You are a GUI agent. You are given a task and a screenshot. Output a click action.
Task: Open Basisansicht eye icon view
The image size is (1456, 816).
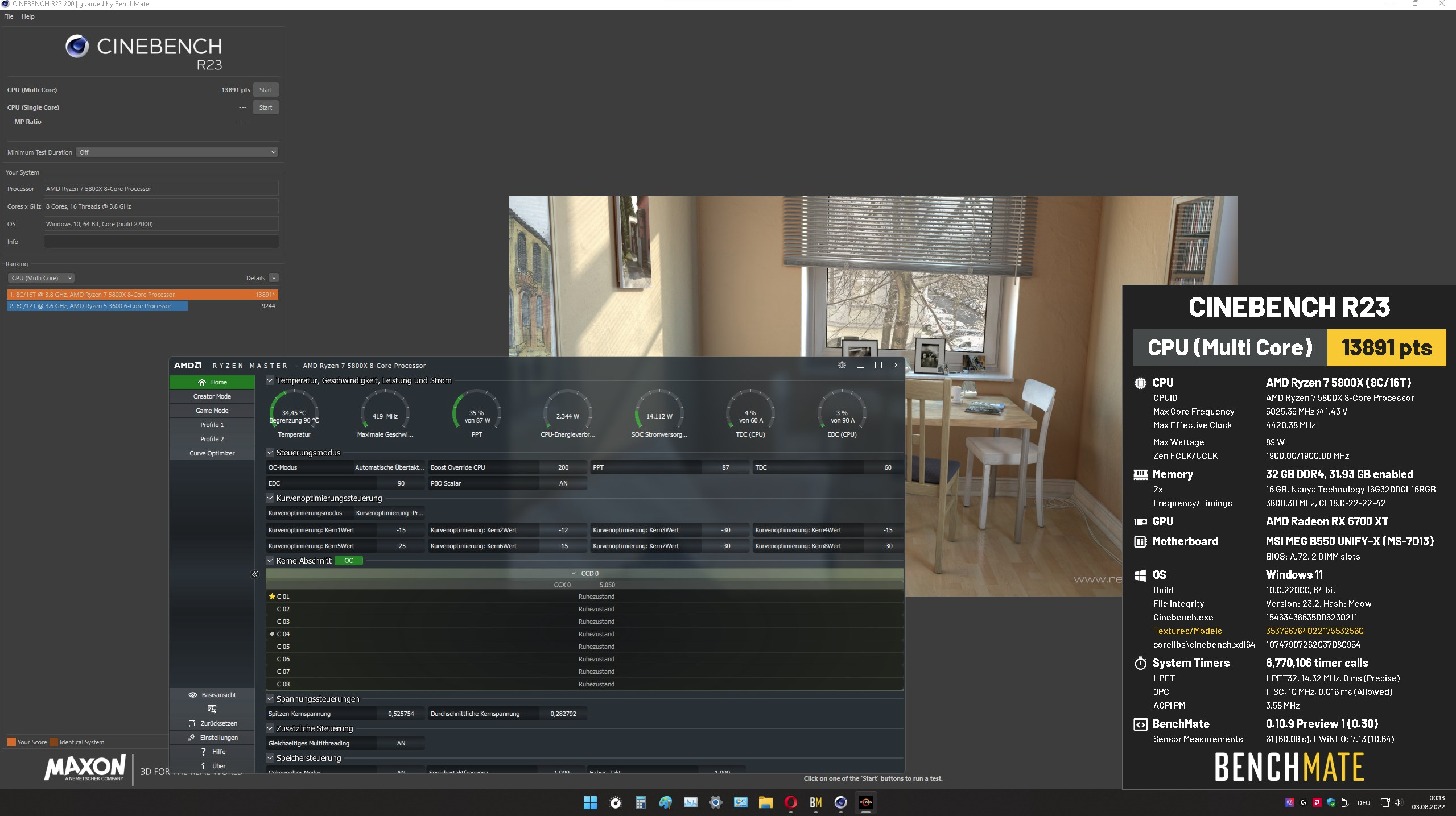(193, 695)
